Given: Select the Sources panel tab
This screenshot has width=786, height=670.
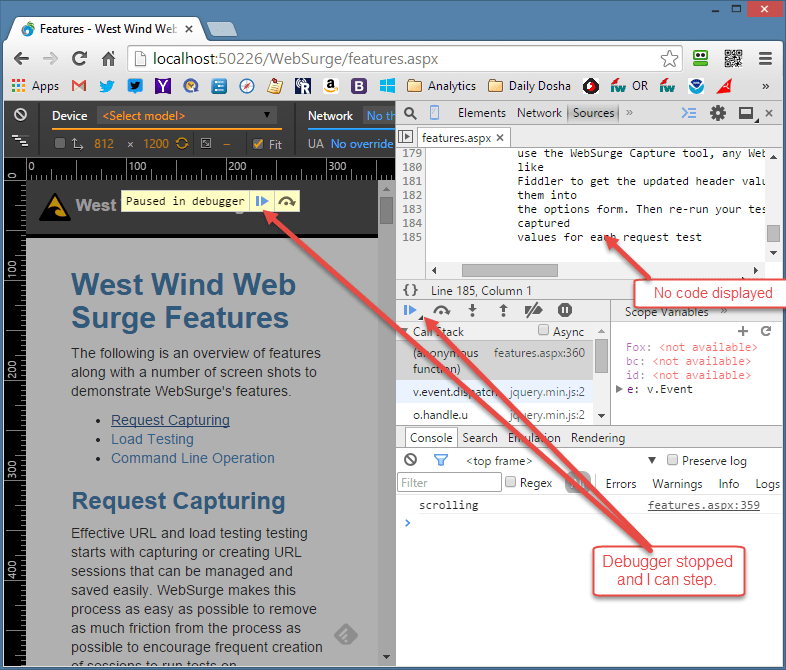Looking at the screenshot, I should pyautogui.click(x=594, y=113).
